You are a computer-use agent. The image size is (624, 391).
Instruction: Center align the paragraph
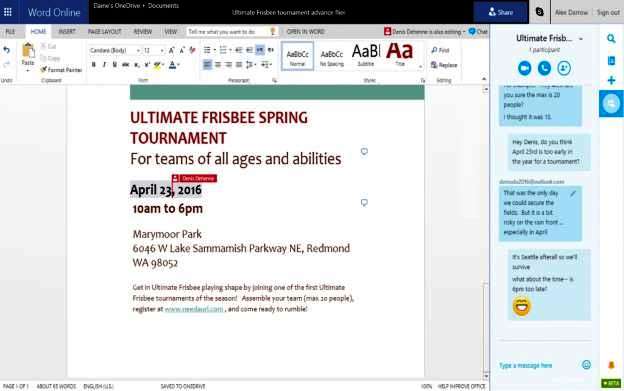(218, 65)
